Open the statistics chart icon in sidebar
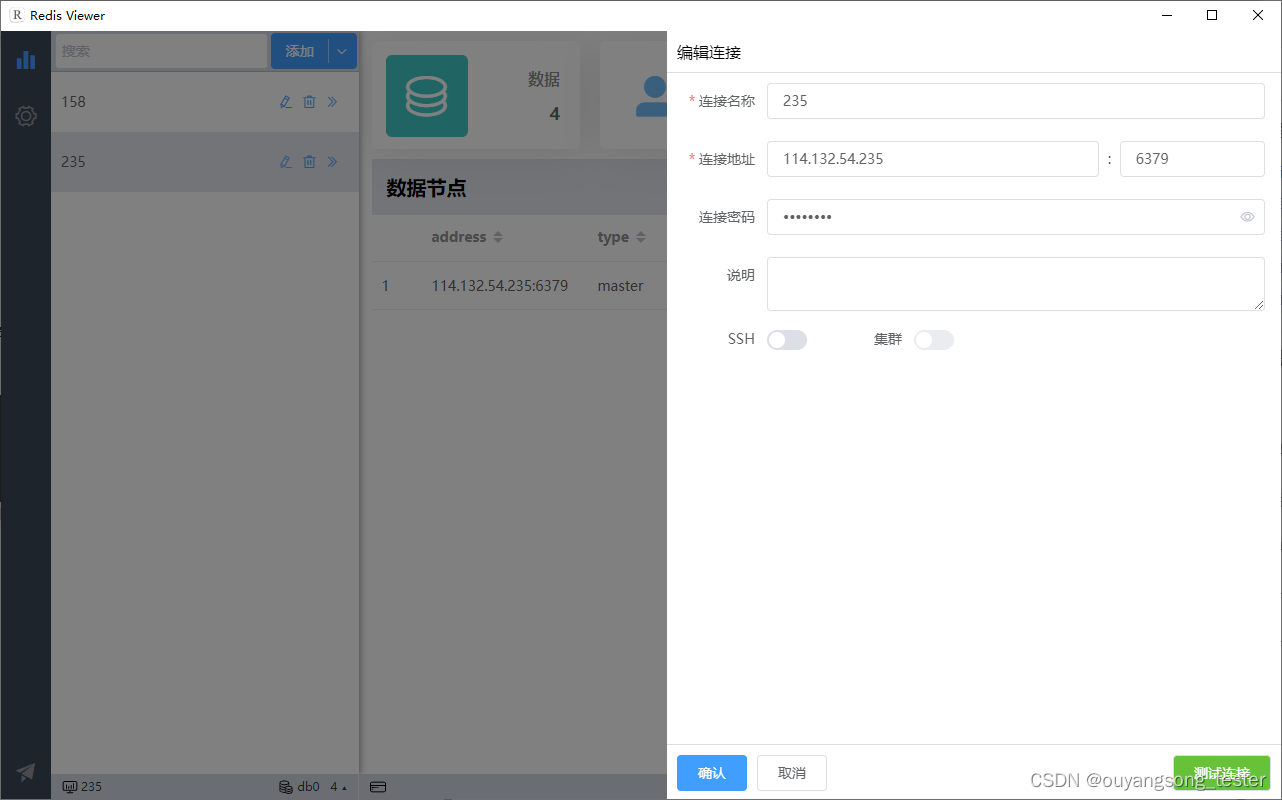Image resolution: width=1282 pixels, height=800 pixels. coord(26,60)
